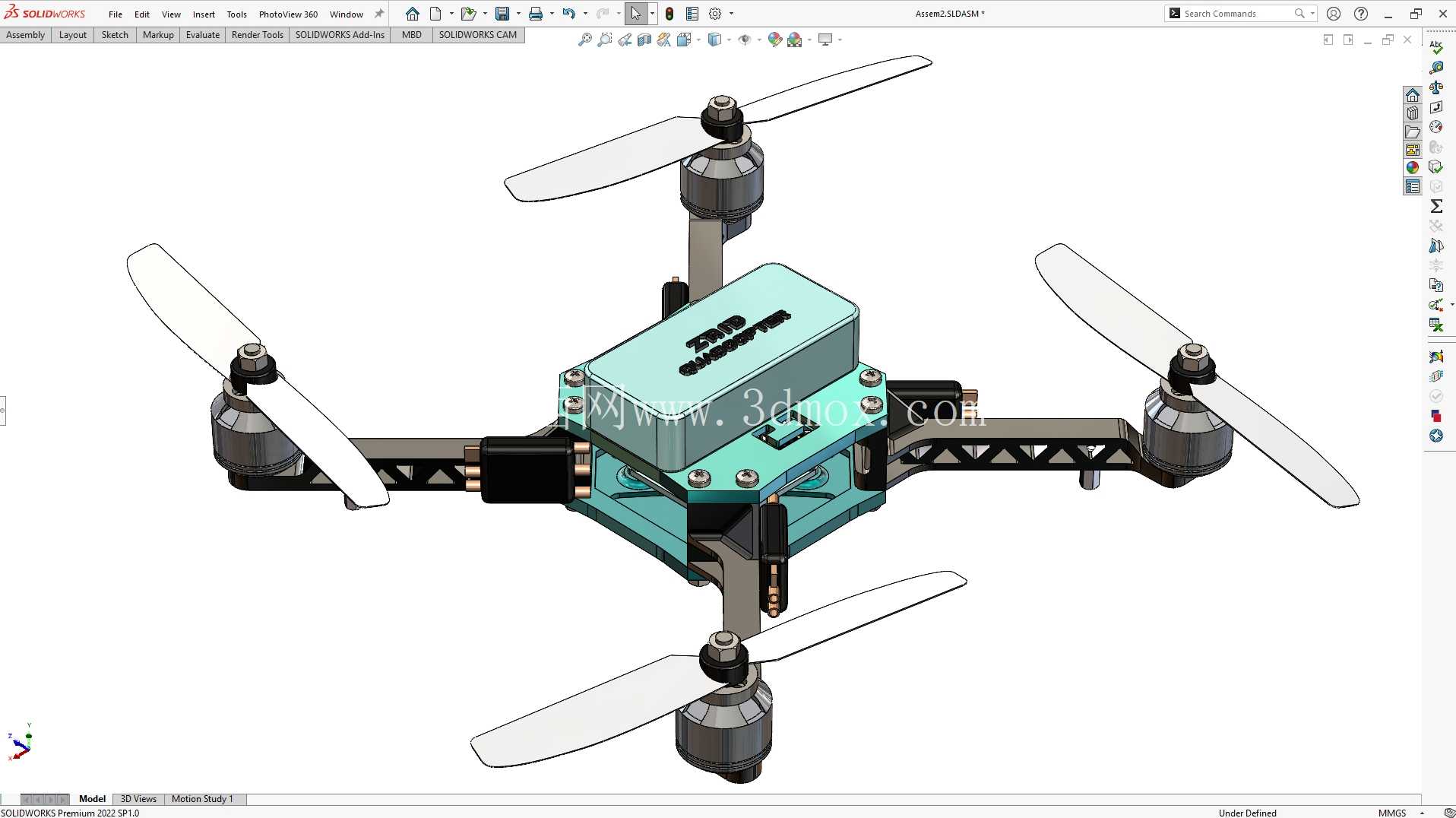Undo the last action
Viewport: 1456px width, 818px height.
(x=568, y=14)
